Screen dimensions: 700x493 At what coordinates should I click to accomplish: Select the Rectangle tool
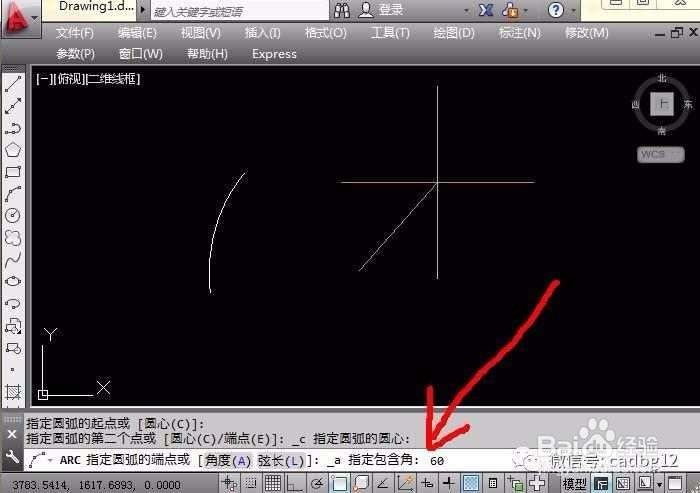click(x=13, y=172)
